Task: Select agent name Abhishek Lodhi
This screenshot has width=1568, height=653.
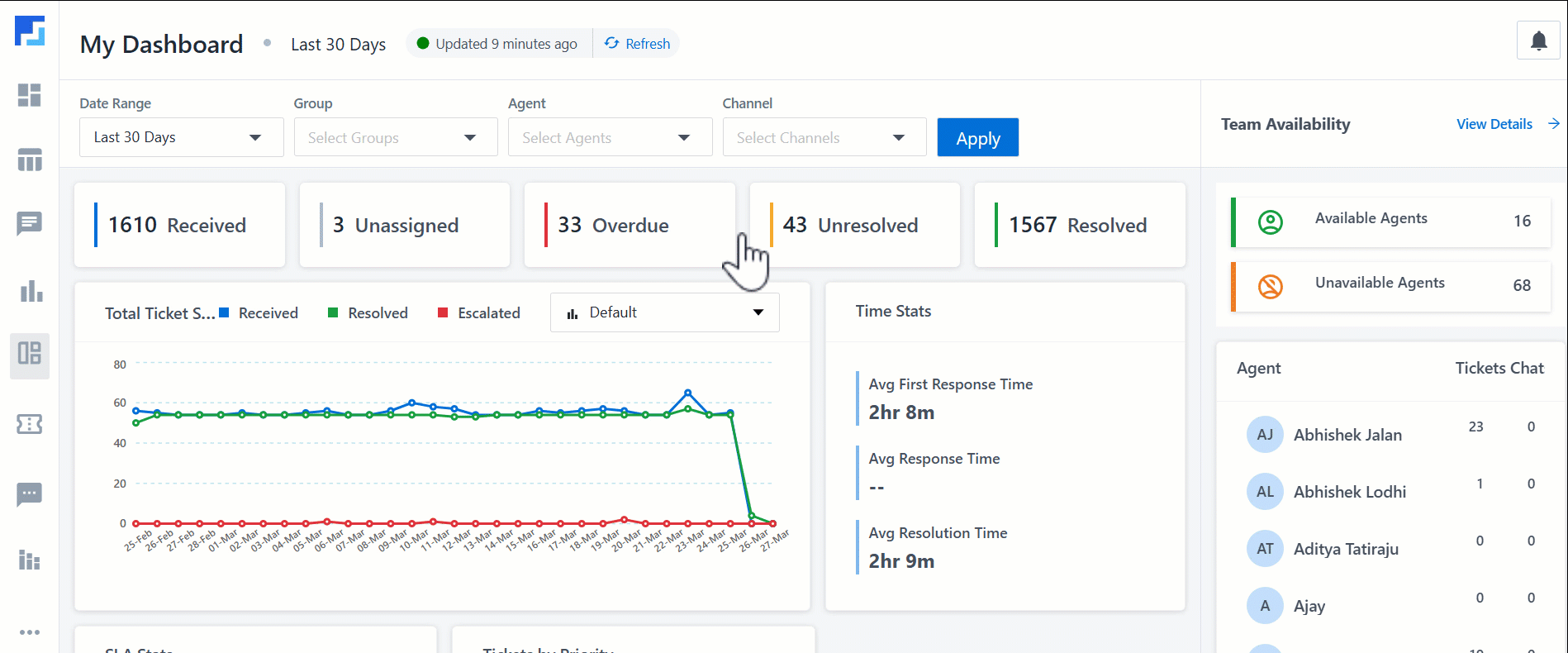Action: (1350, 492)
